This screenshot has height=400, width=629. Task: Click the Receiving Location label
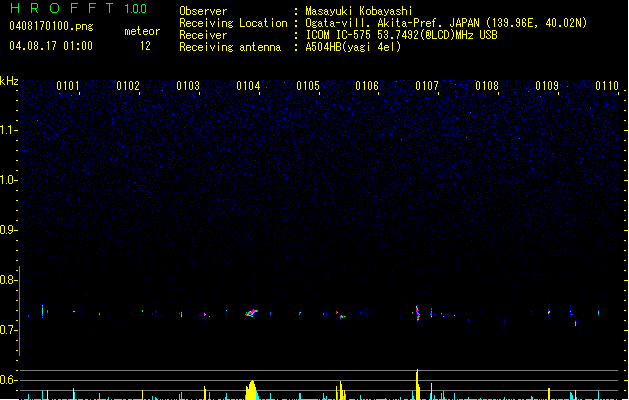233,23
